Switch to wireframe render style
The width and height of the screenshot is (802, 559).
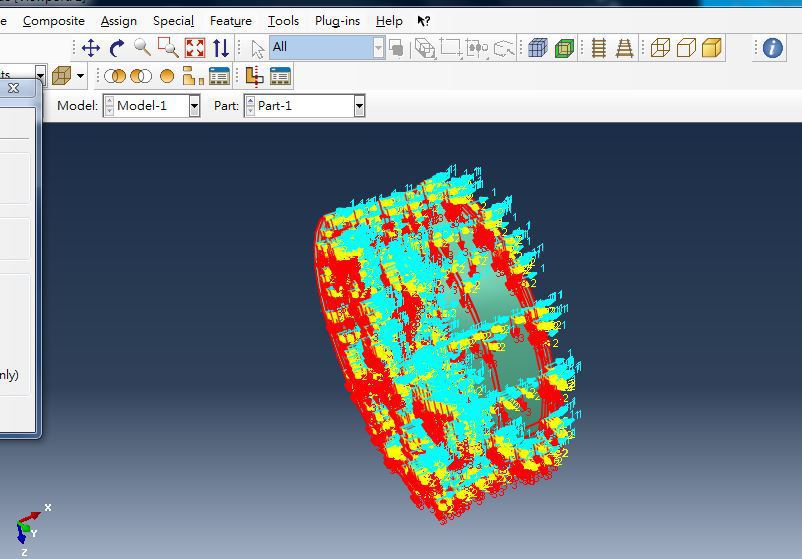click(660, 47)
